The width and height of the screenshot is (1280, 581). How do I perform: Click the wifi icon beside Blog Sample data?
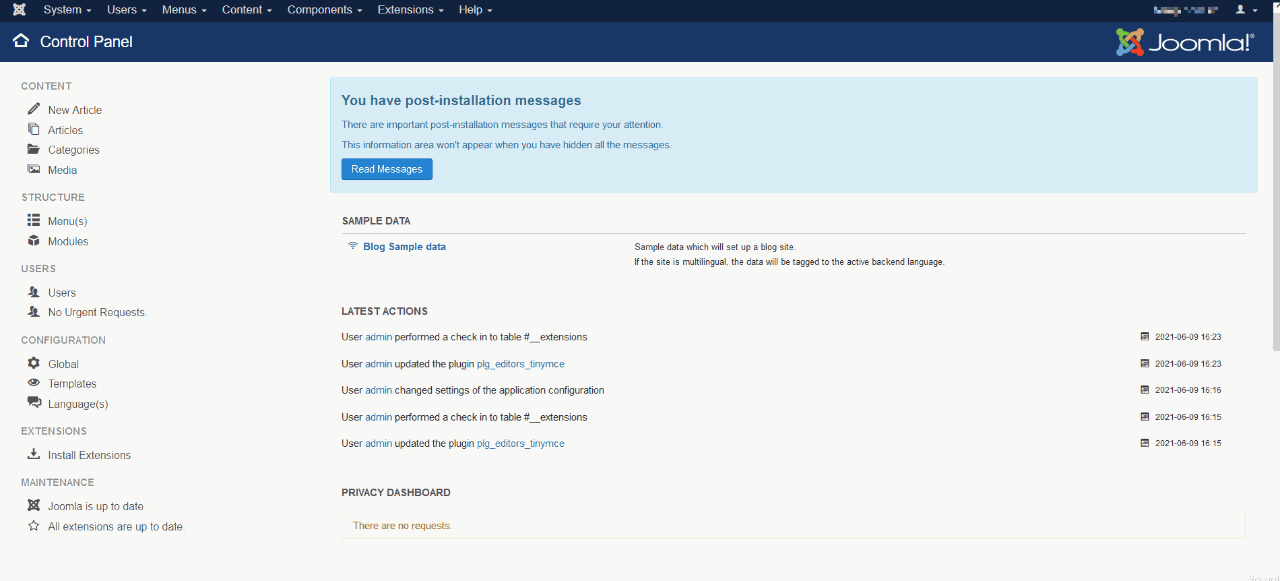click(x=353, y=246)
